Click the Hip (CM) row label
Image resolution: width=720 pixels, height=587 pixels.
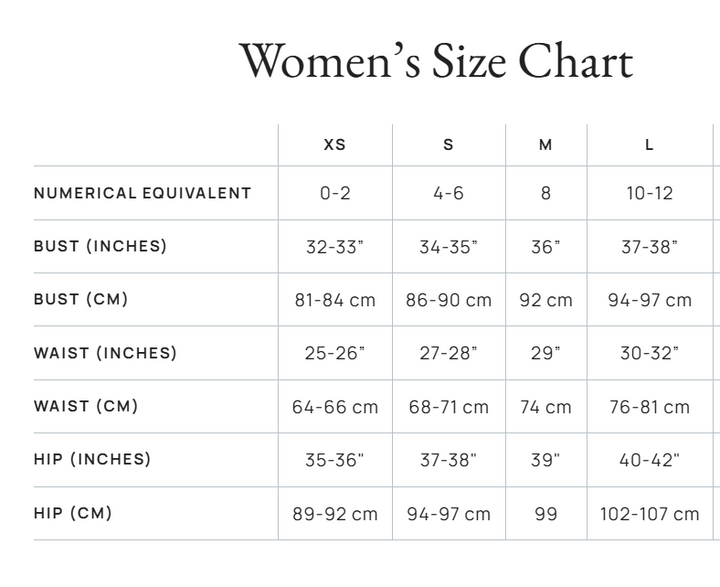(73, 513)
